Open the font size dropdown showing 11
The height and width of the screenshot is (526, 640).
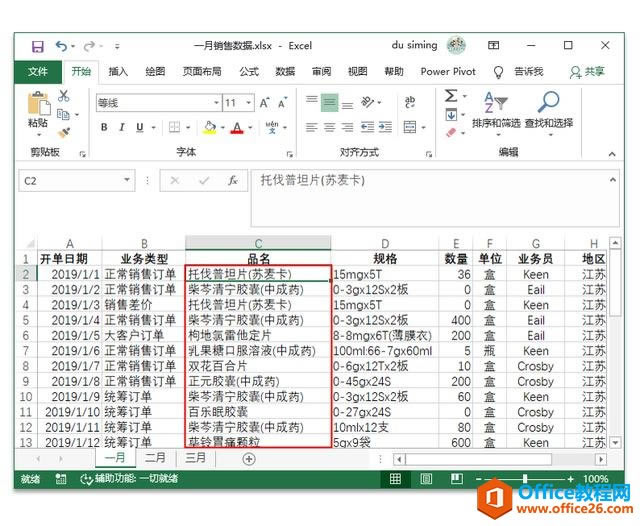tap(249, 103)
